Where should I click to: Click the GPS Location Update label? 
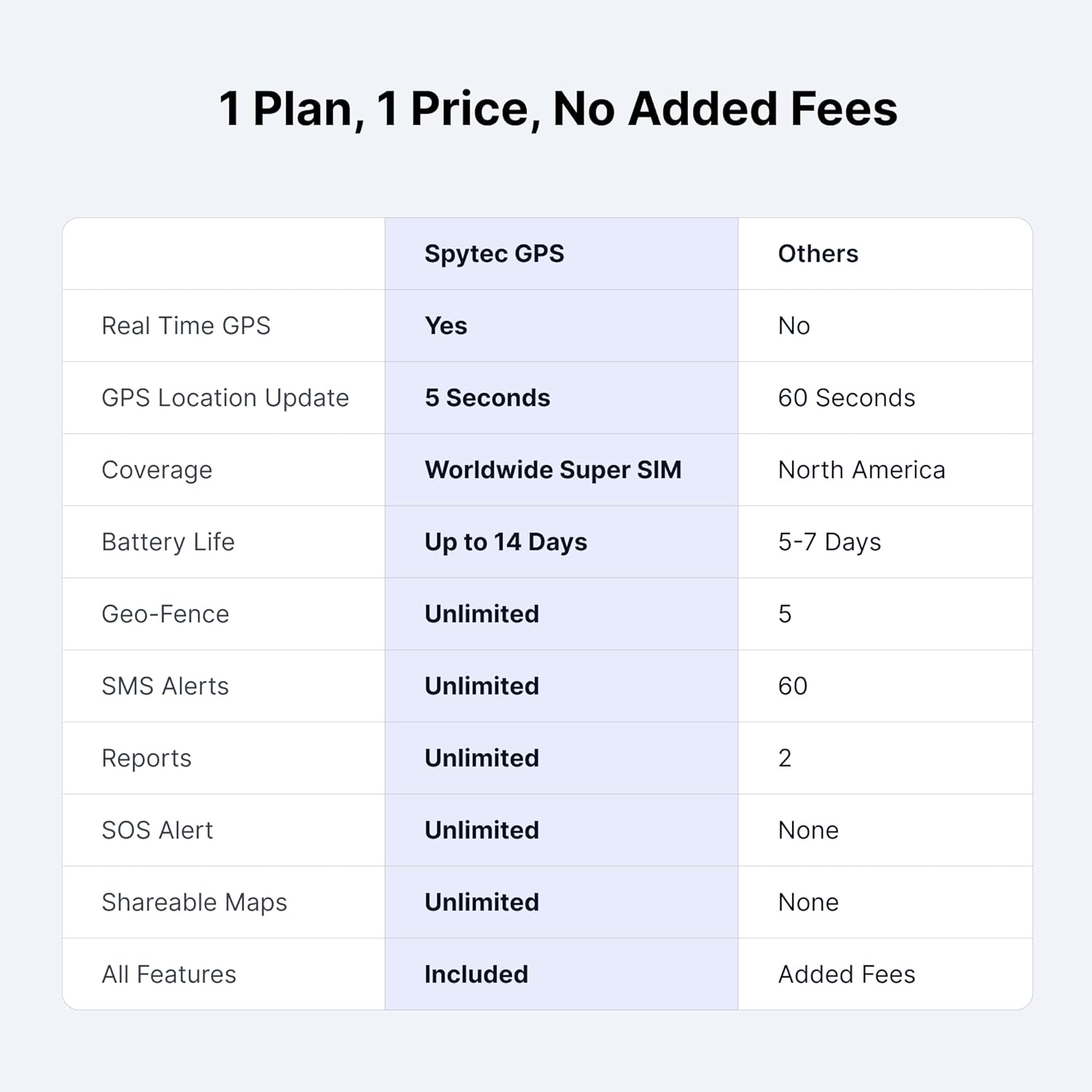(x=225, y=397)
